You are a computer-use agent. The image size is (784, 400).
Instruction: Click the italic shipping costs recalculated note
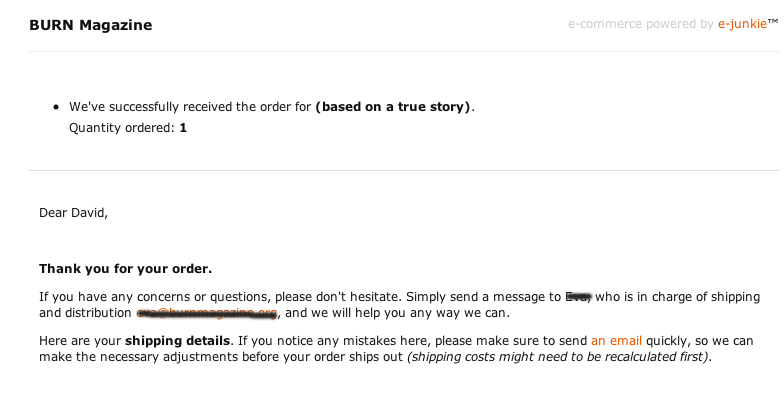click(559, 357)
